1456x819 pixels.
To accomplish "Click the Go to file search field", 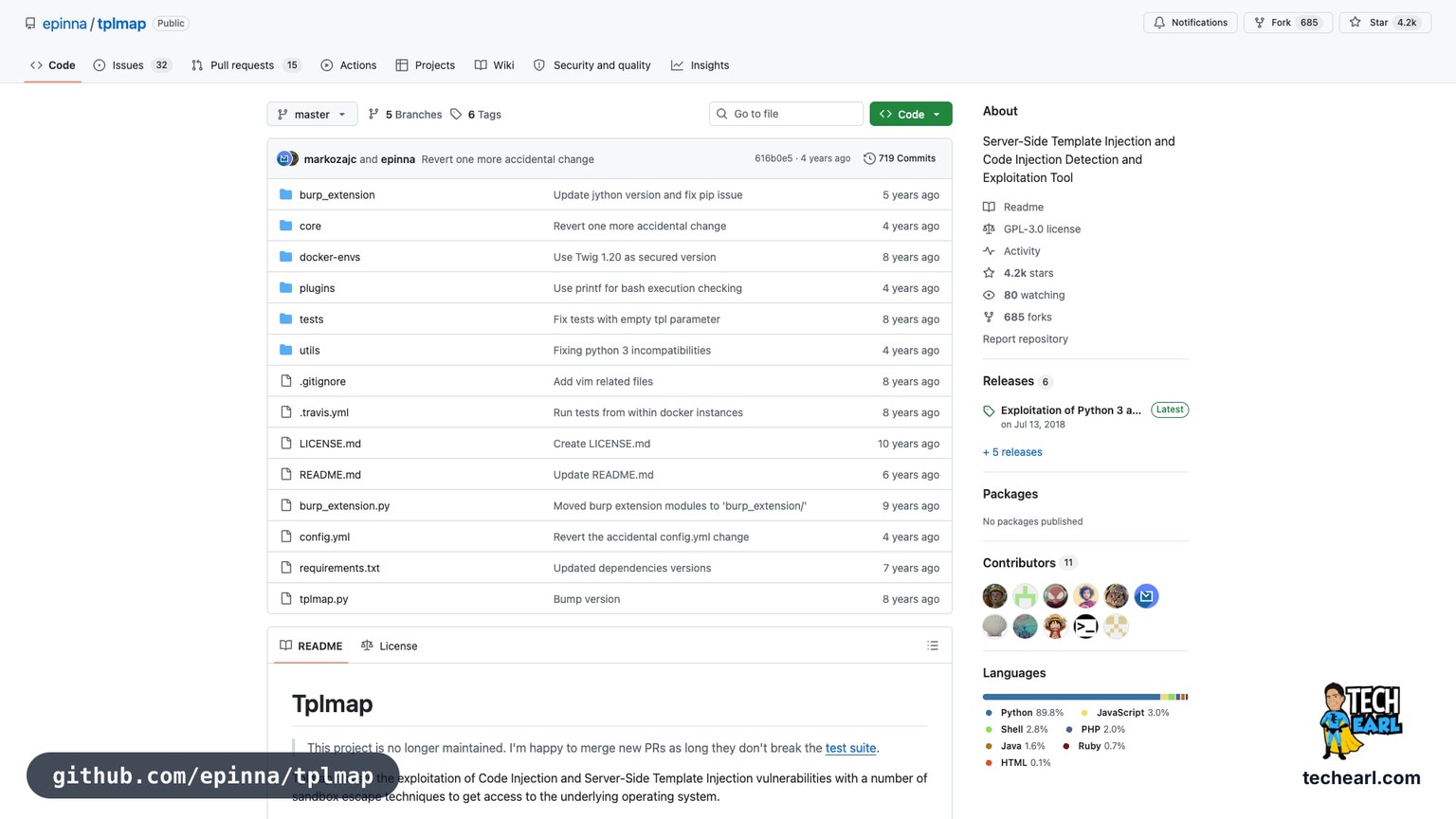I will 786,114.
